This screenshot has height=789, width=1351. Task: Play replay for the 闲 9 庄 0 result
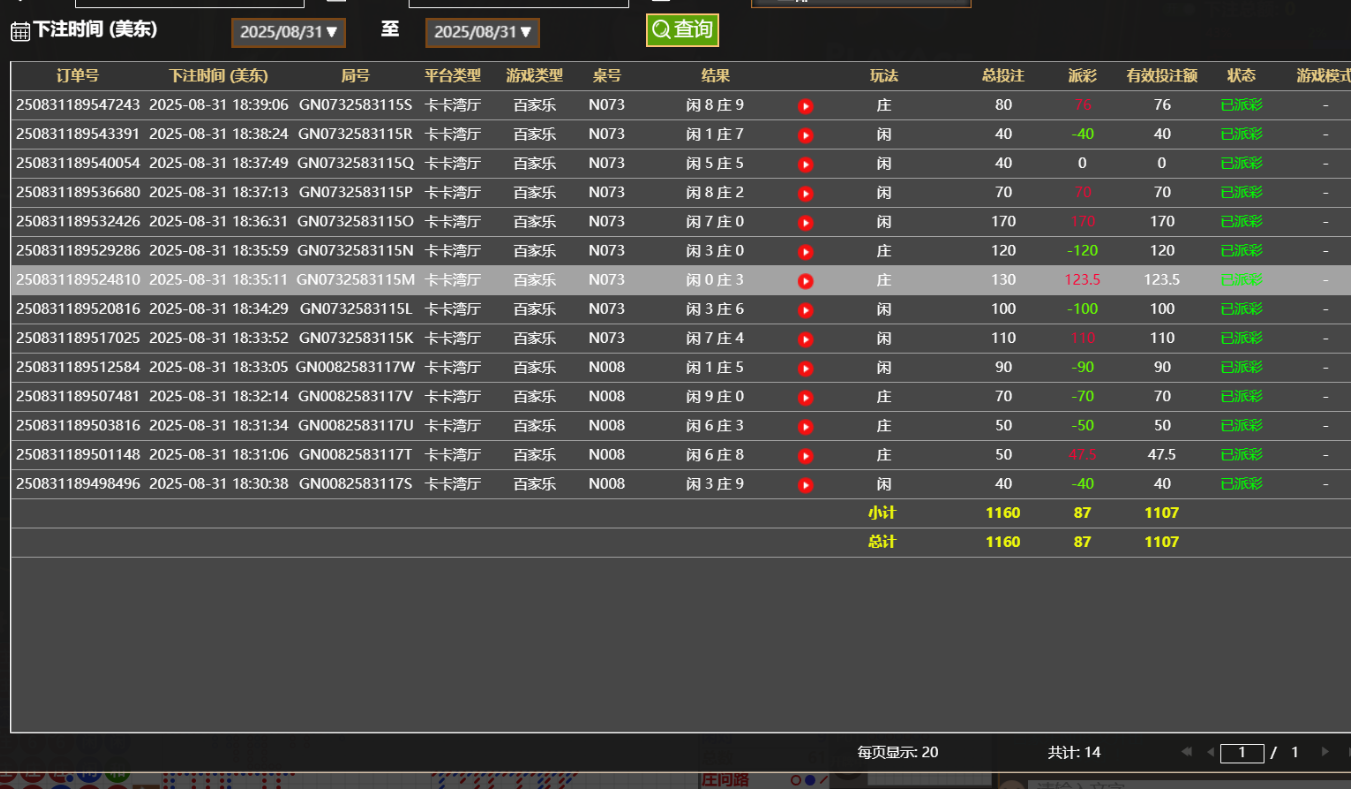coord(805,397)
